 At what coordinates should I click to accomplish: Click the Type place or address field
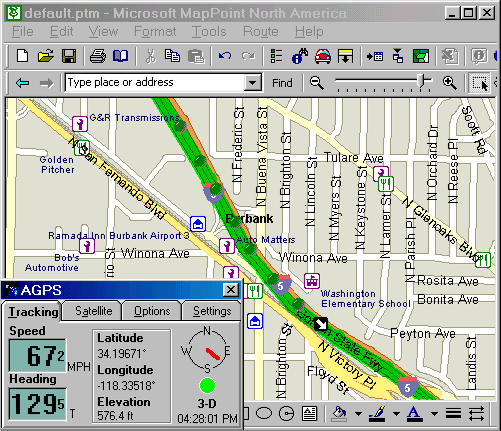155,83
